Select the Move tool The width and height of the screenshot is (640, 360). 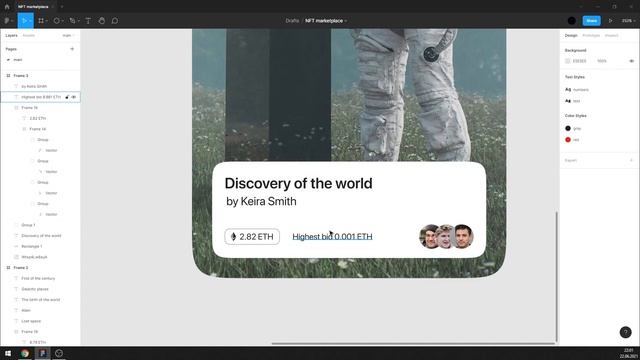(x=23, y=20)
